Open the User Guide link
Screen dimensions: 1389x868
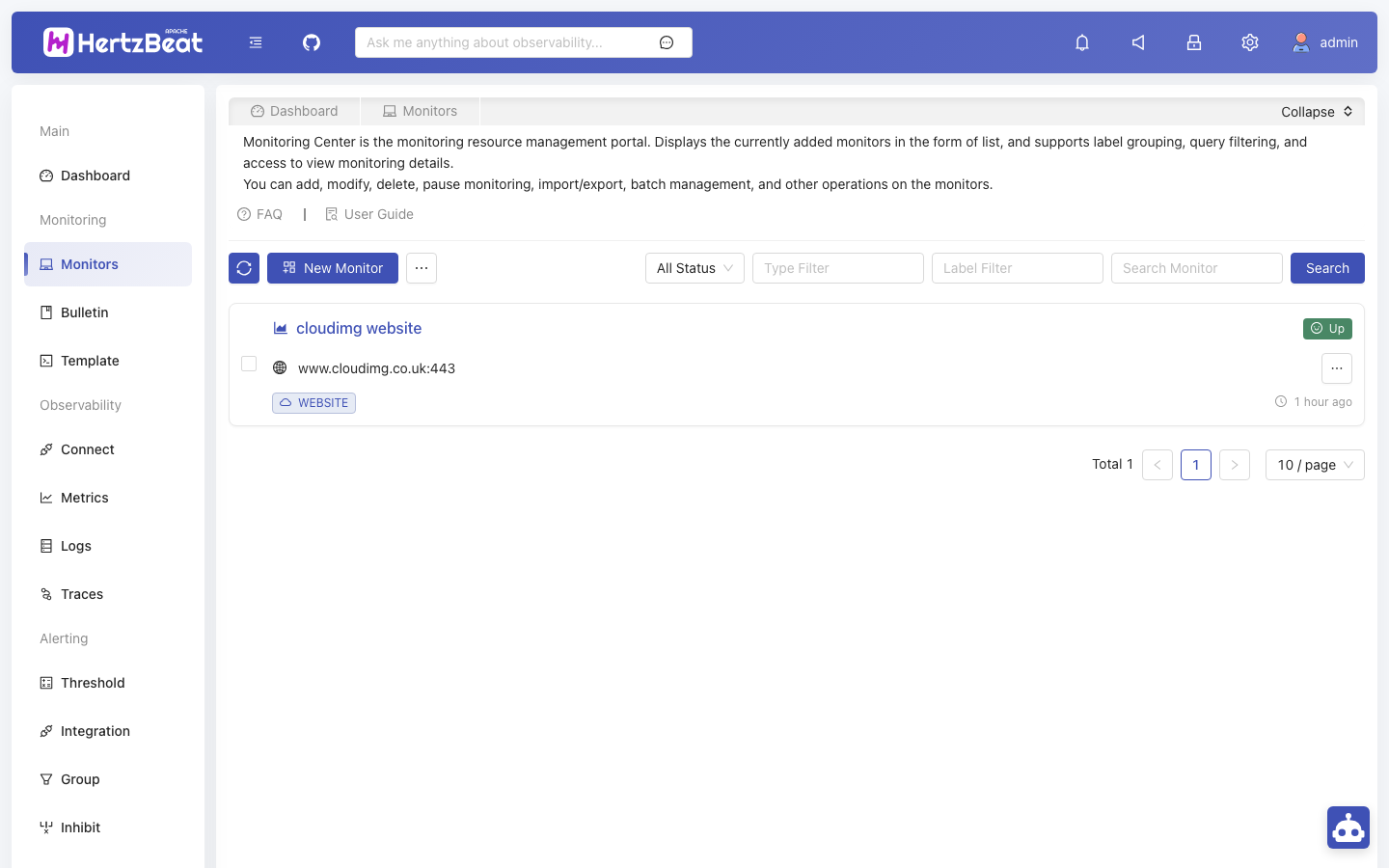coord(369,214)
